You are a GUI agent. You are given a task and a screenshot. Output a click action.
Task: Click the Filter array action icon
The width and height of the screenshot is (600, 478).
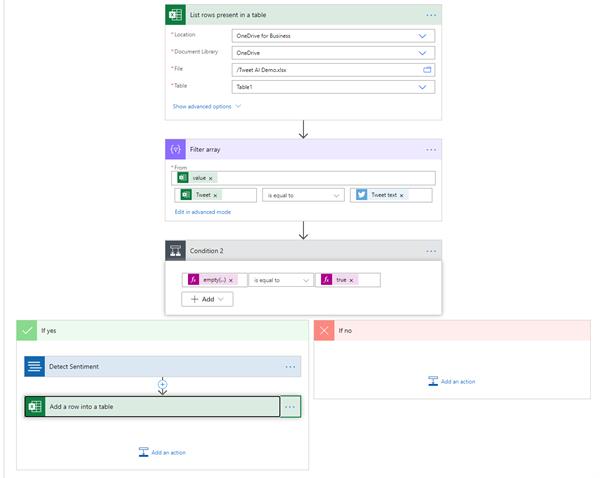pyautogui.click(x=176, y=149)
